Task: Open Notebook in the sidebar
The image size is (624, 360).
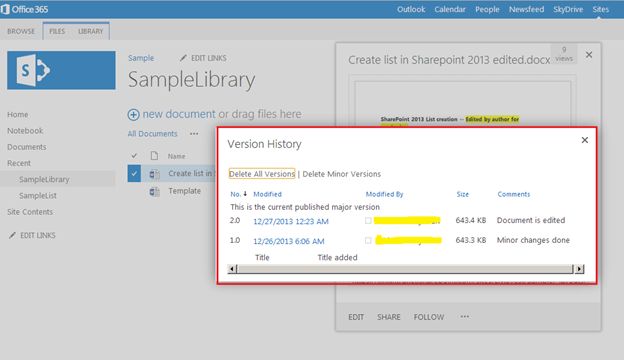Action: (25, 131)
